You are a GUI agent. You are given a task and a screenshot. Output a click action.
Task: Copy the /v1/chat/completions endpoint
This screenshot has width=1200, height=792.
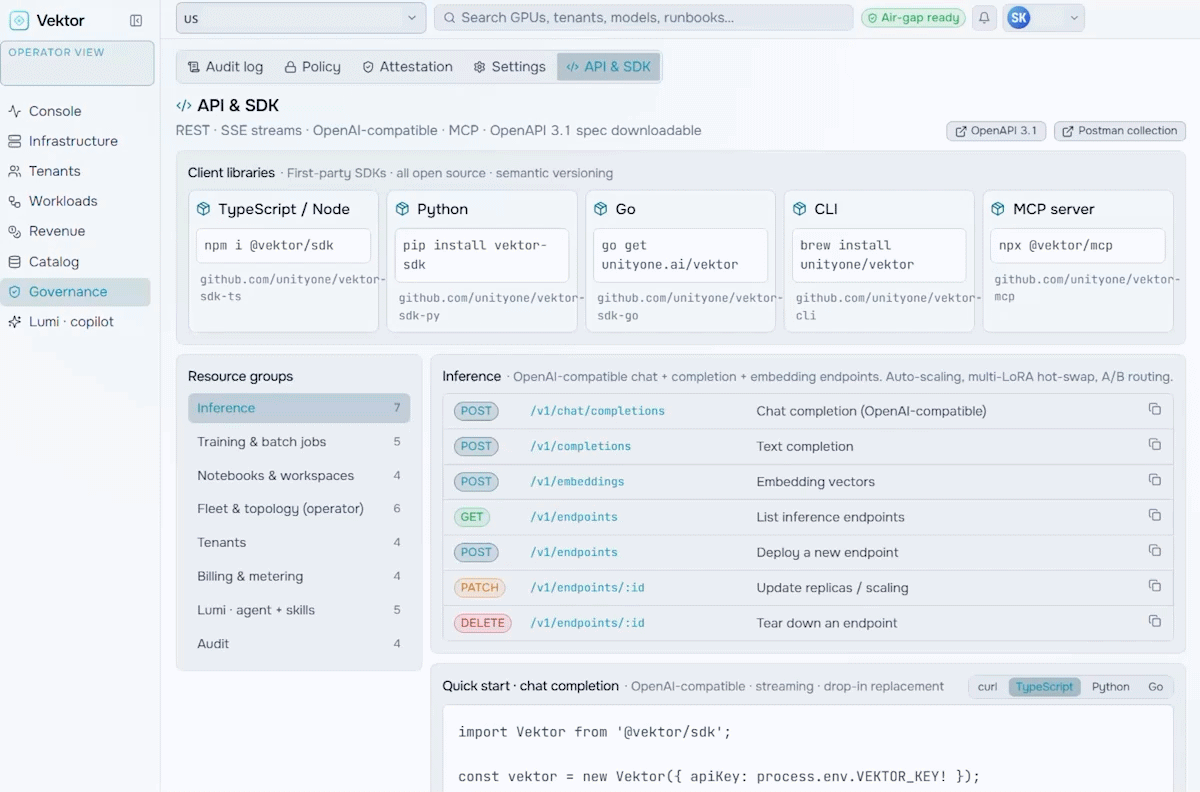1155,410
